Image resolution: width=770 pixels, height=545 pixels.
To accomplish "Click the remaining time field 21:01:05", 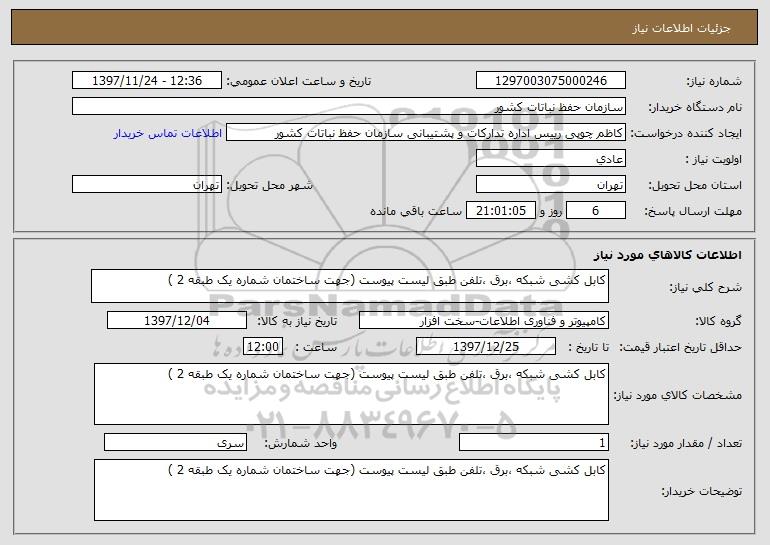I will coord(500,211).
